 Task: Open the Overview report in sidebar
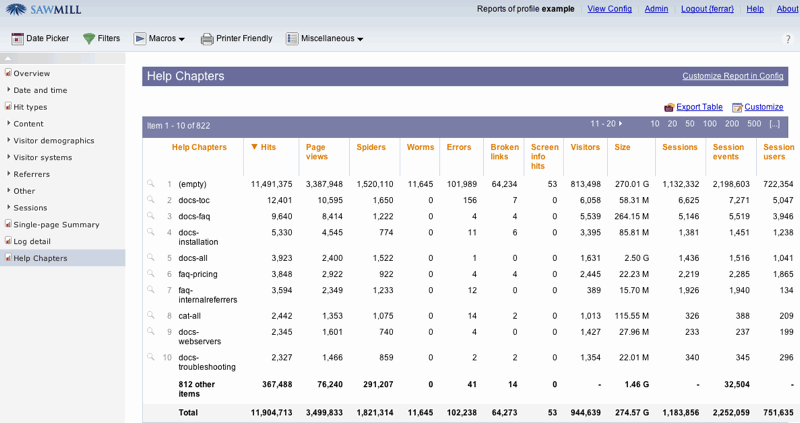(x=31, y=73)
